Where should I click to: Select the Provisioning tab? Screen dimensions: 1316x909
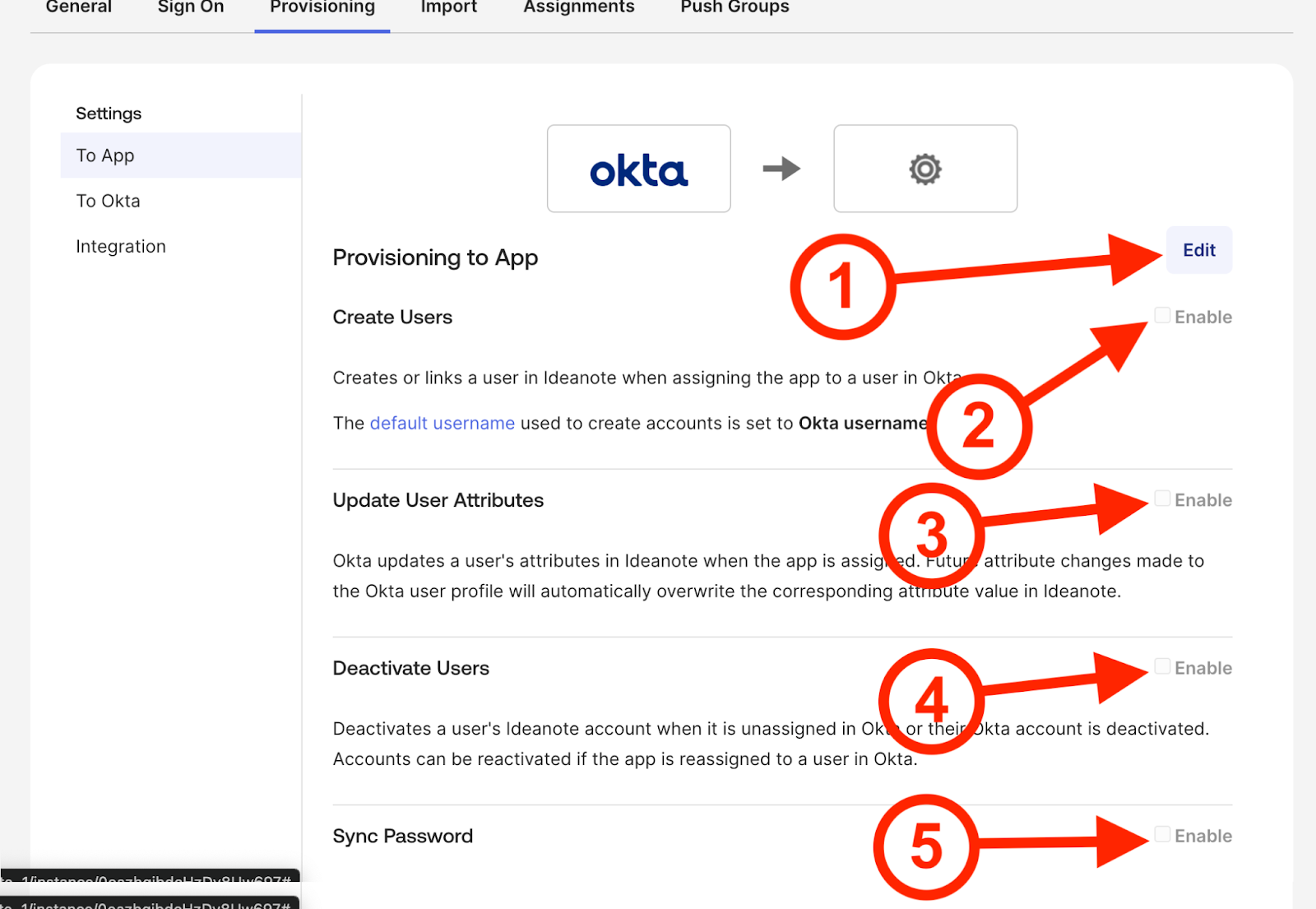[x=322, y=8]
